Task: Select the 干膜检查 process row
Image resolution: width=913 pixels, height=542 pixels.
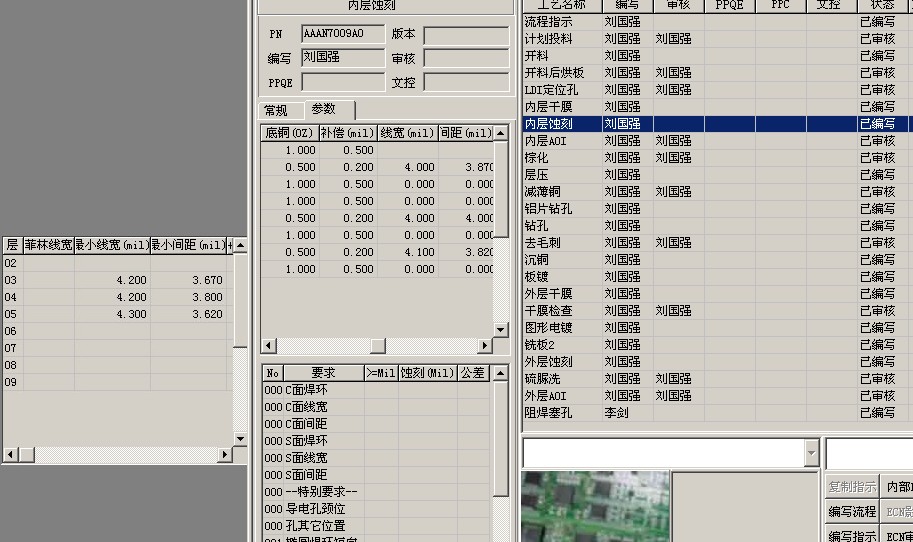Action: (x=718, y=311)
